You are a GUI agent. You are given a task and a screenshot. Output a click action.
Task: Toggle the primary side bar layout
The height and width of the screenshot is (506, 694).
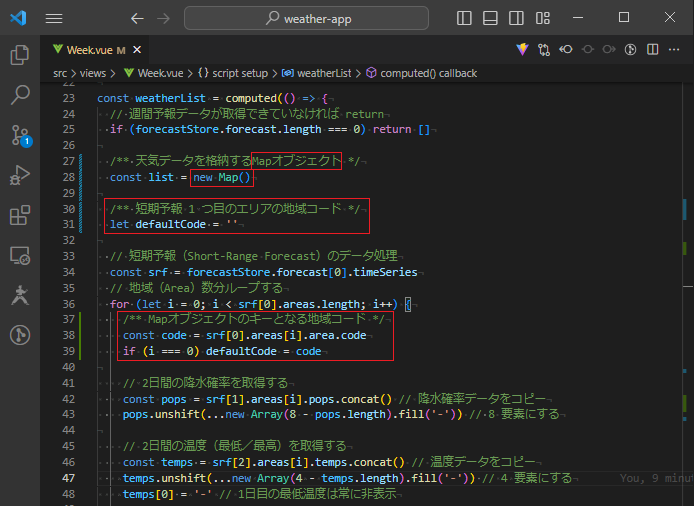point(464,18)
